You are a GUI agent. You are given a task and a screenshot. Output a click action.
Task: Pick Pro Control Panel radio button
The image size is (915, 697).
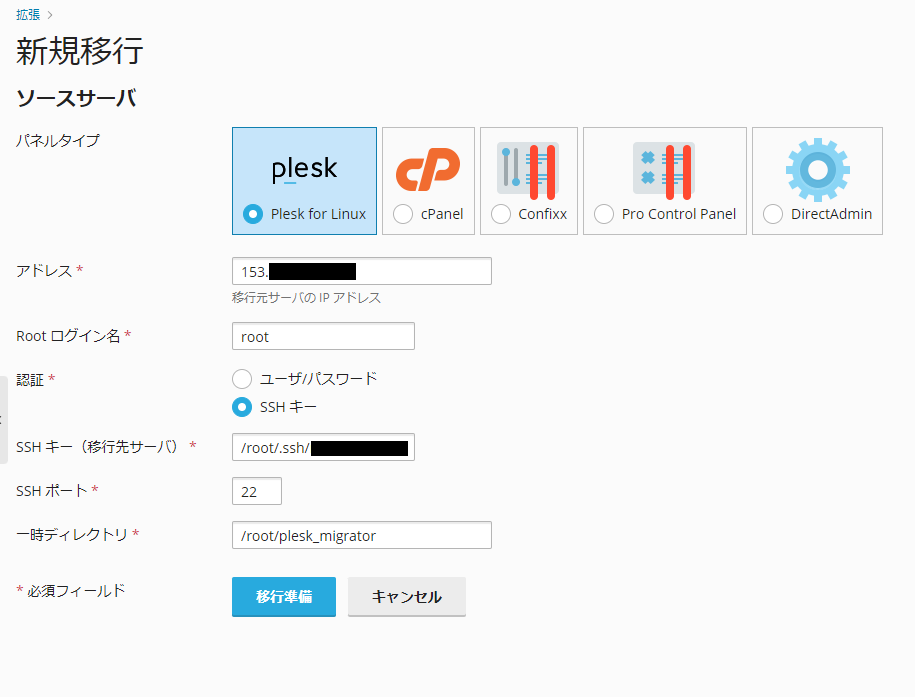coord(604,214)
